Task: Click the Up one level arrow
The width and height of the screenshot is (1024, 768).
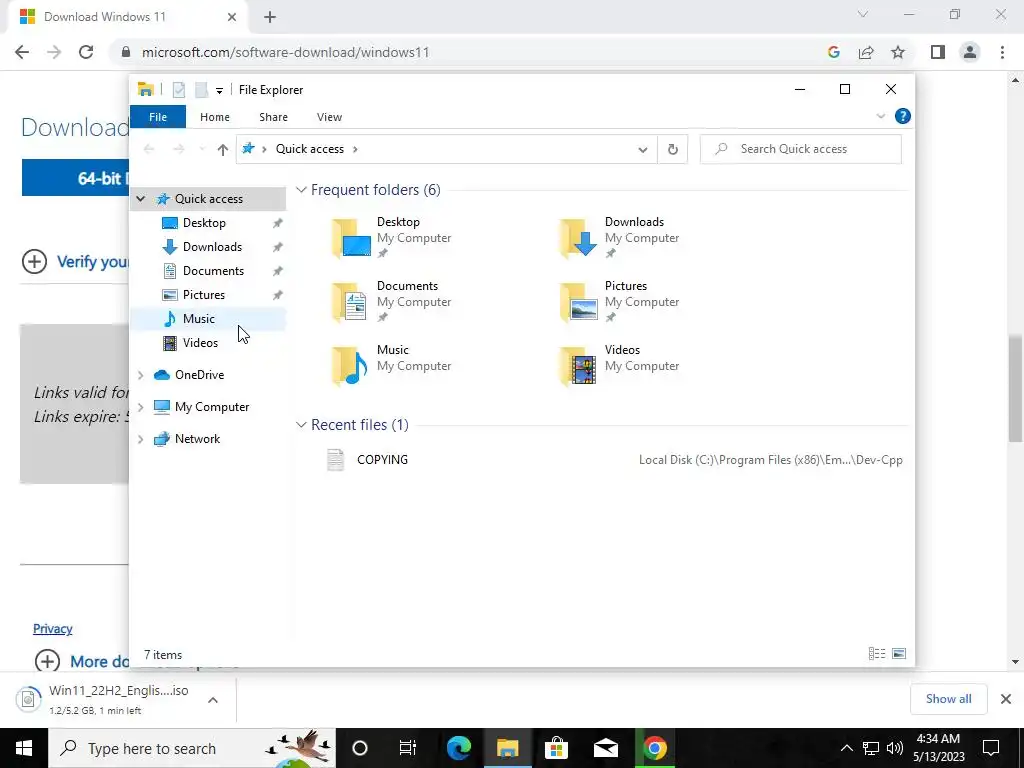Action: [223, 150]
